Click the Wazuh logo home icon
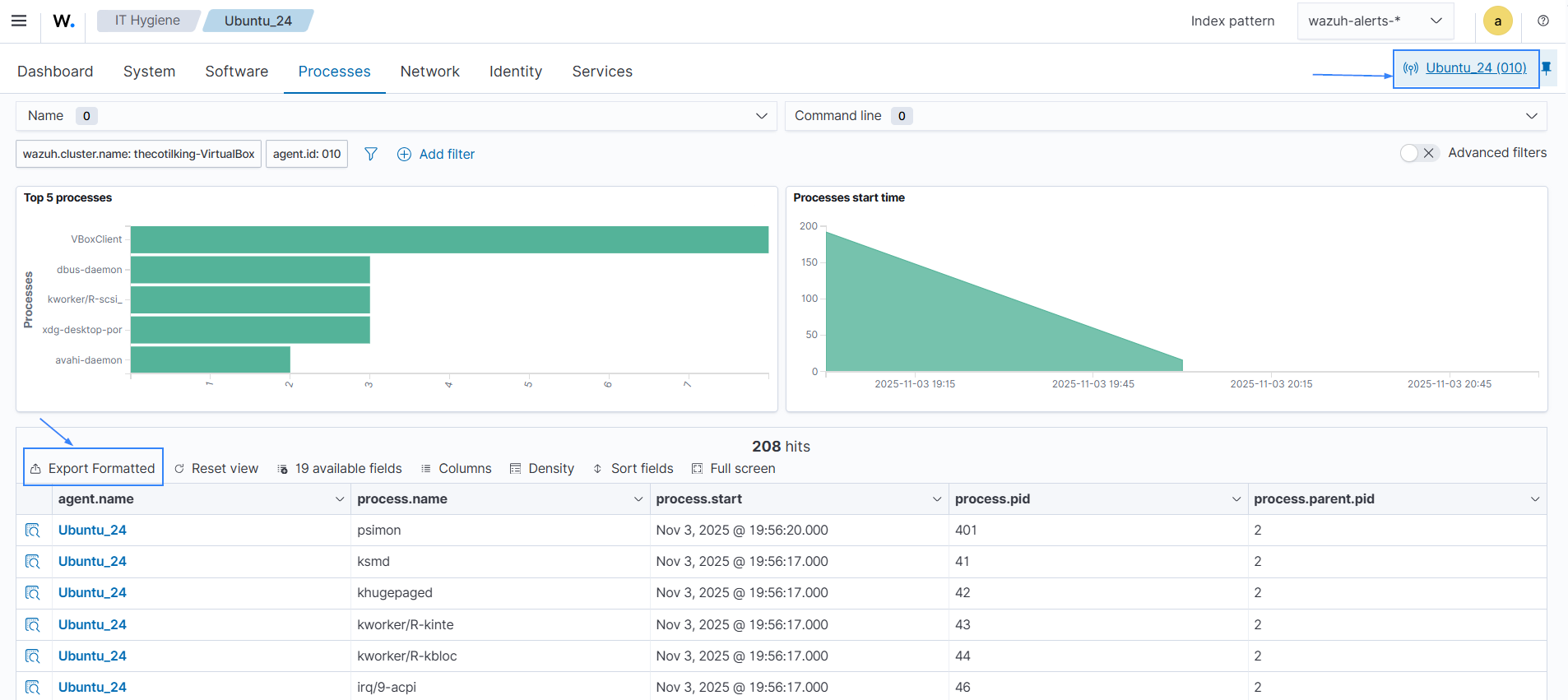1568x700 pixels. 63,21
